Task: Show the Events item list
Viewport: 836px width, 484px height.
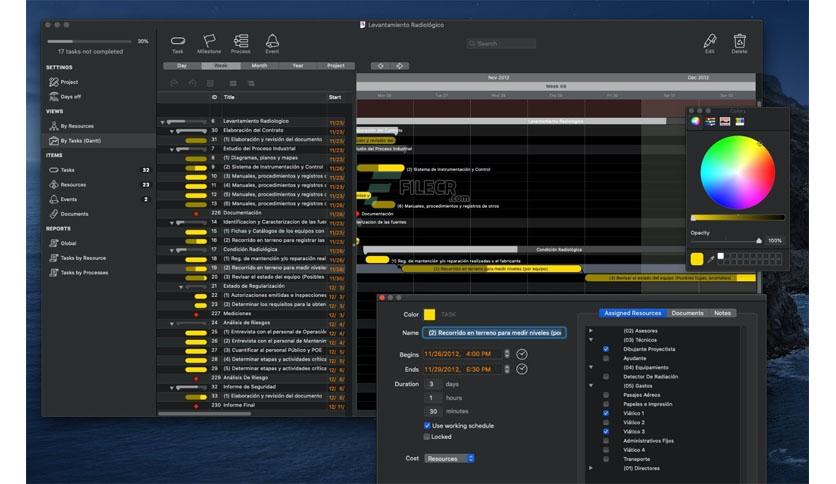Action: click(x=63, y=199)
